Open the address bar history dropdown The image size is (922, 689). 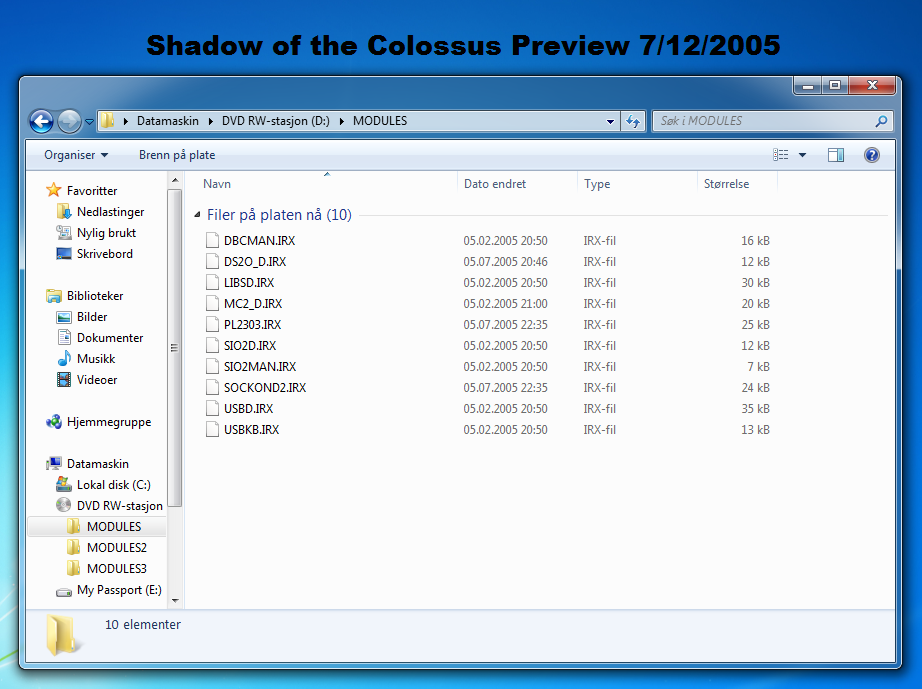(x=610, y=121)
